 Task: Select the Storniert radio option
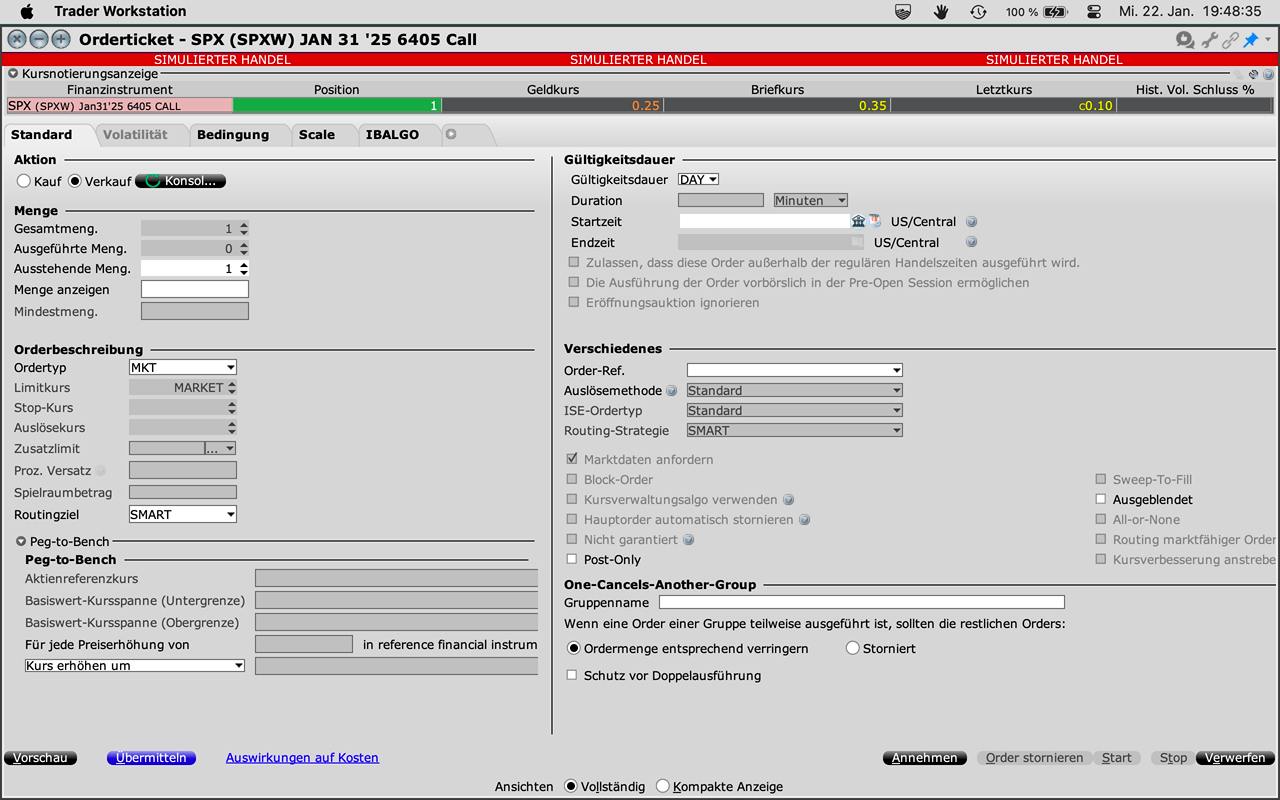[x=853, y=648]
